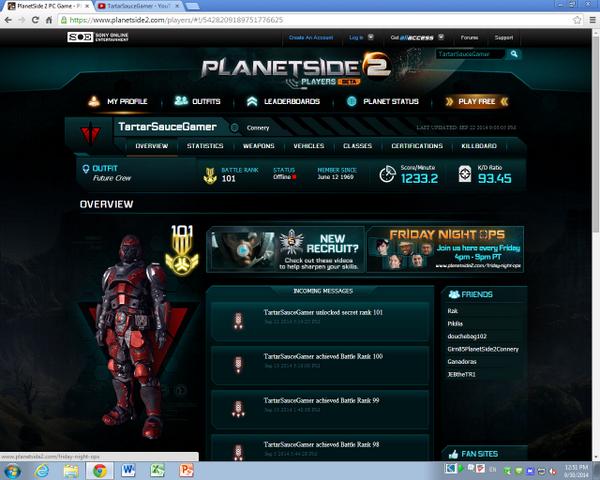600x480 pixels.
Task: Click the secret rank 101 message icon
Action: click(x=238, y=320)
